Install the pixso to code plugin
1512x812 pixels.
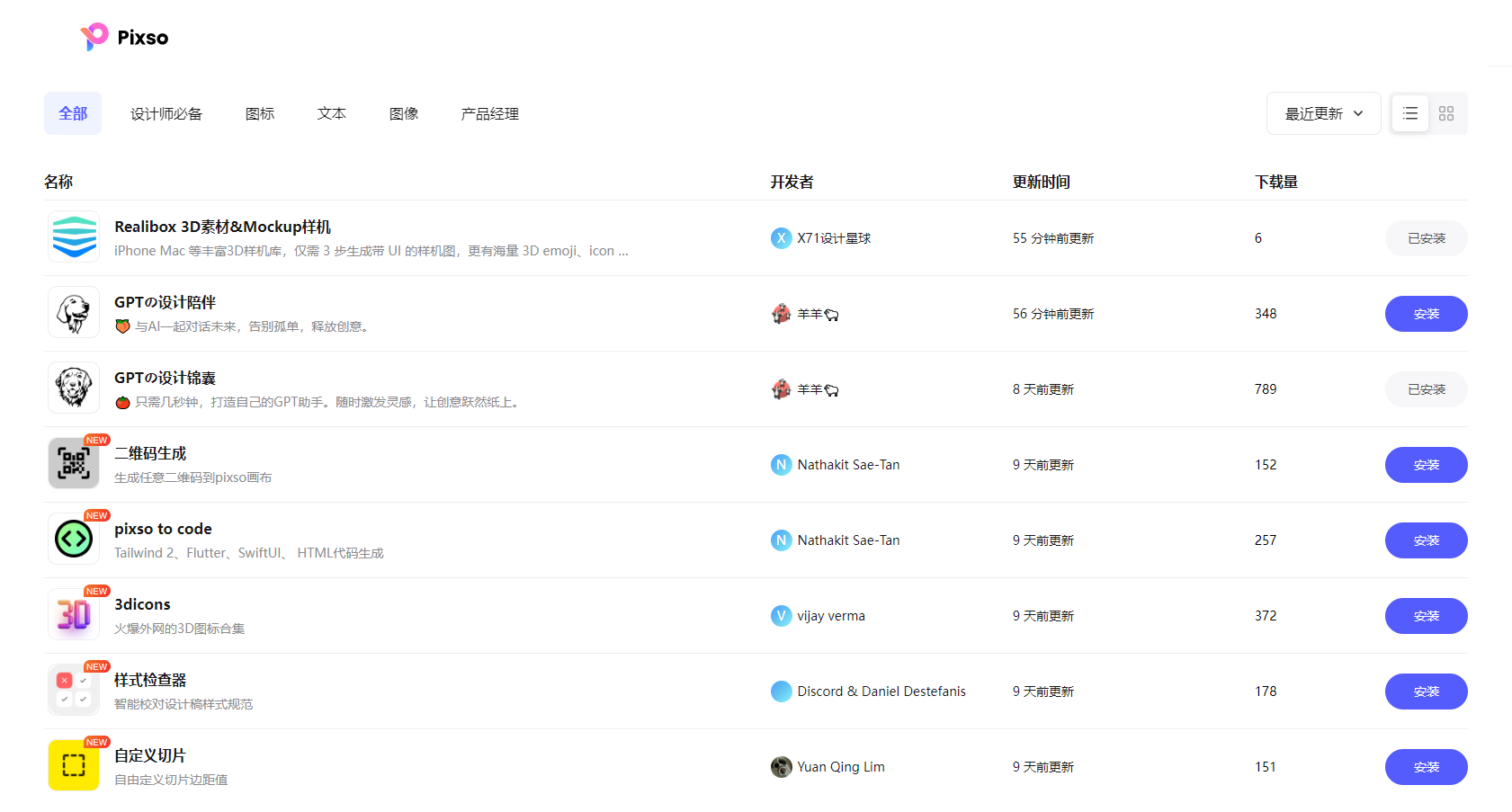coord(1427,540)
